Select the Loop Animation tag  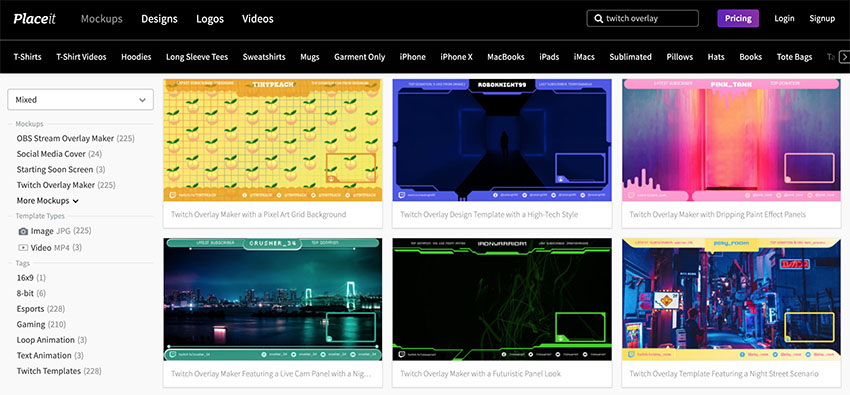pyautogui.click(x=51, y=340)
